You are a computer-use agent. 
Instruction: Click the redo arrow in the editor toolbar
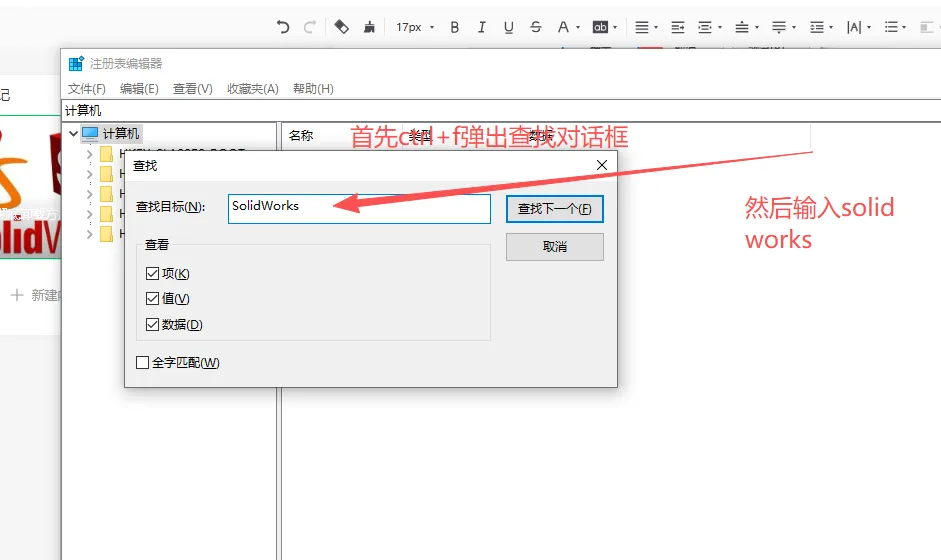pyautogui.click(x=310, y=27)
